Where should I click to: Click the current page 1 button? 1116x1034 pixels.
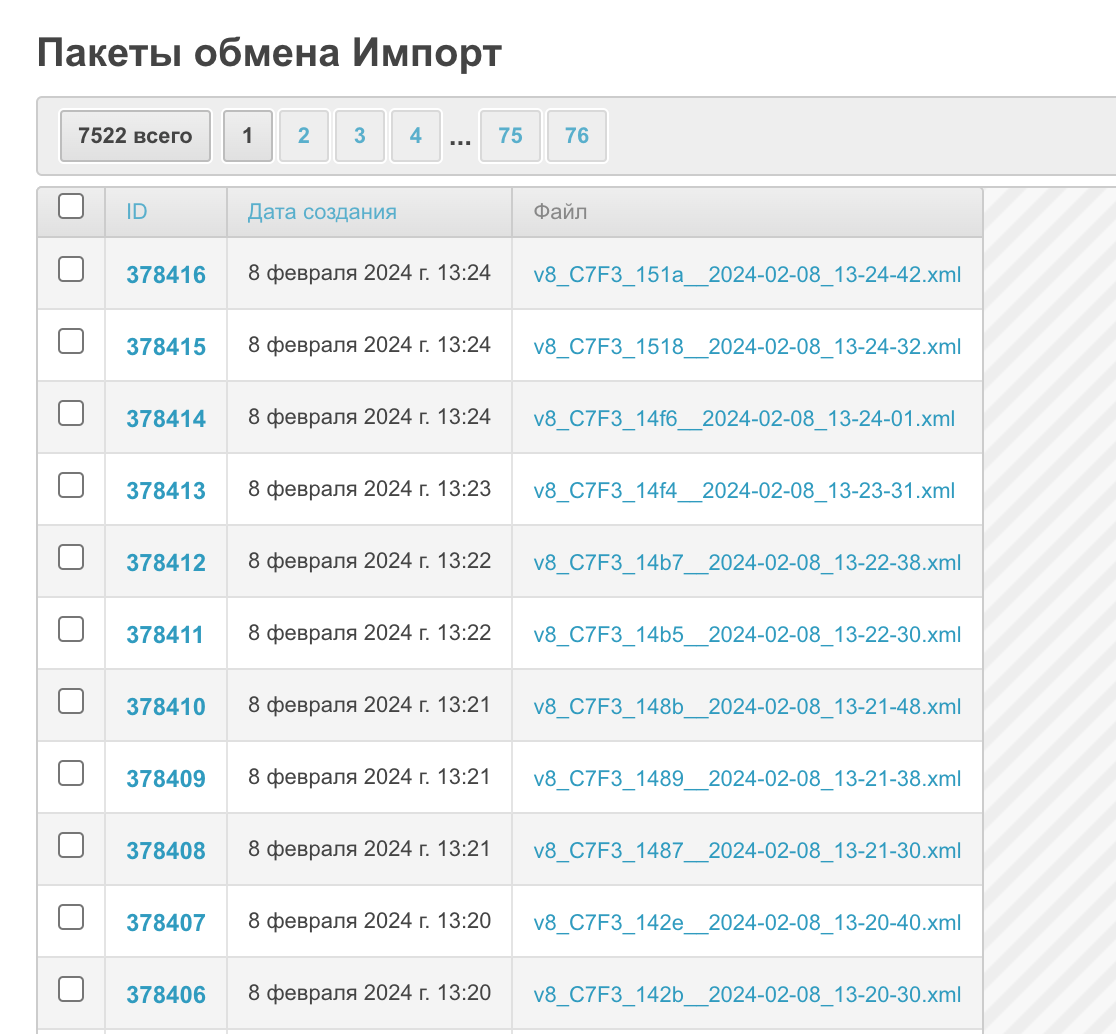[248, 136]
